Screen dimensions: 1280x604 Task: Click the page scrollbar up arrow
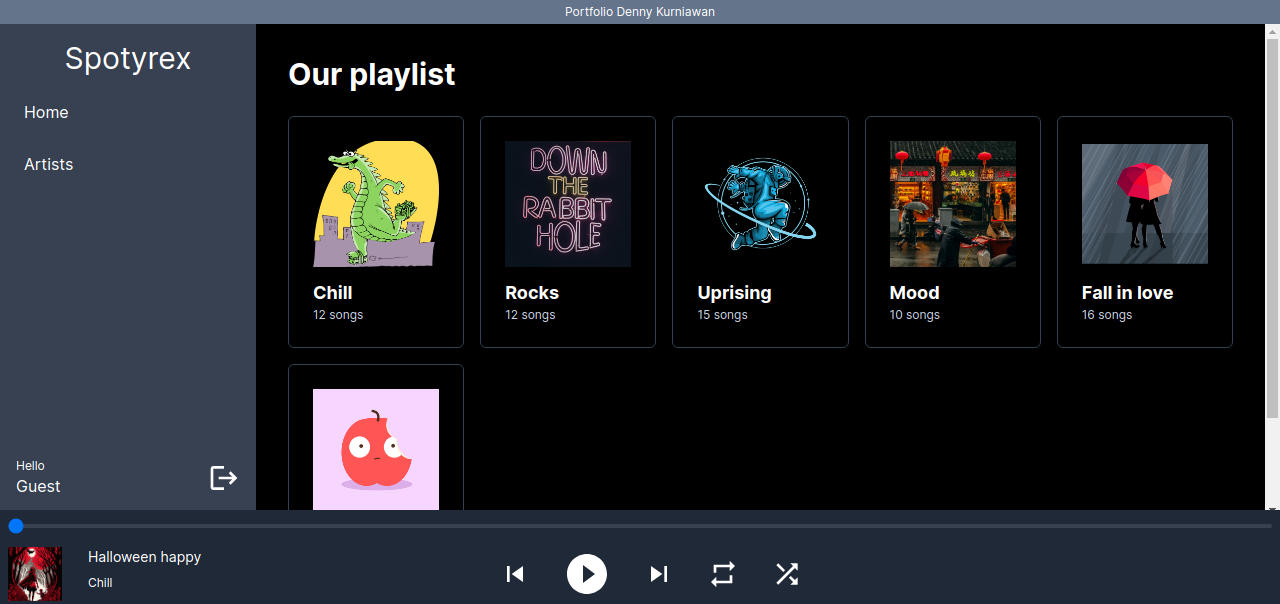pos(1272,31)
